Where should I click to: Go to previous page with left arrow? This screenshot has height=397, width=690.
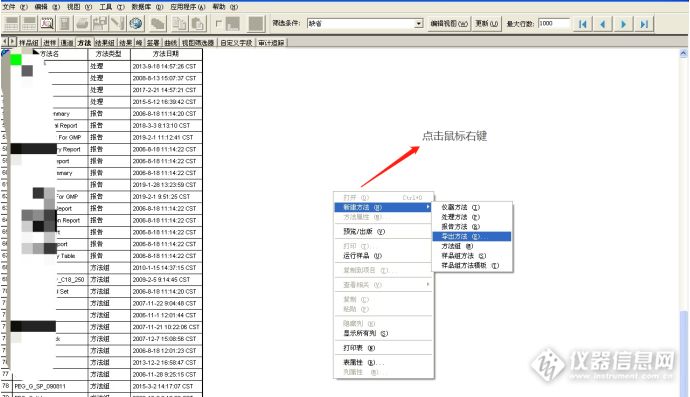coord(603,24)
